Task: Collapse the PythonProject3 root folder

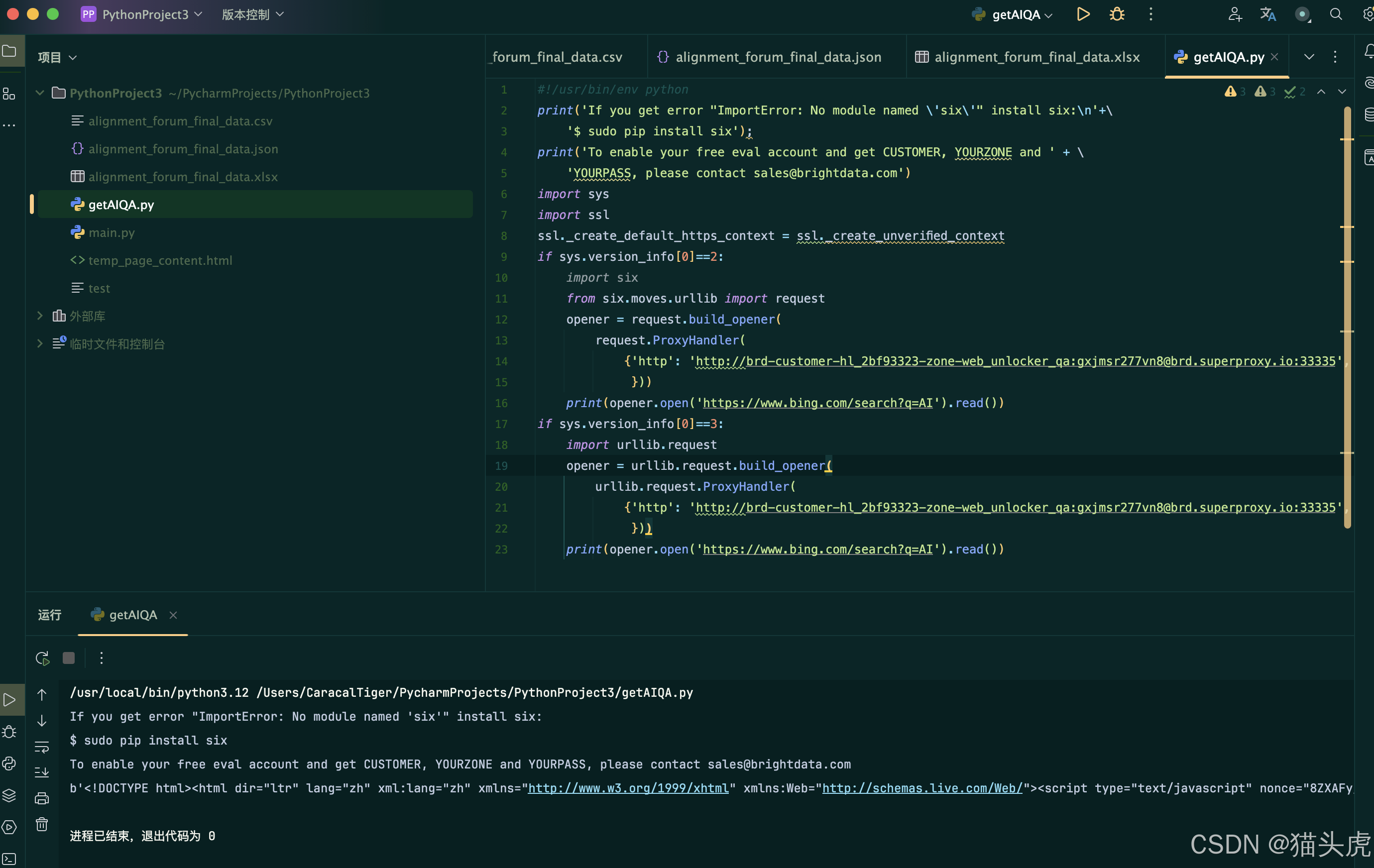Action: tap(40, 93)
